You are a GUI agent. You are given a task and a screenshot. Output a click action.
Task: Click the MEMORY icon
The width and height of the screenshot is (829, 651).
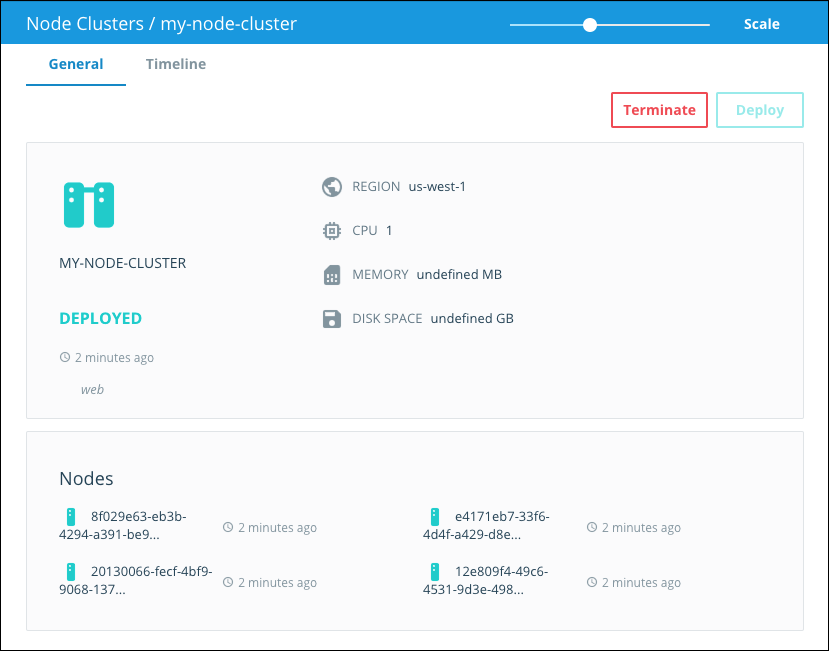pyautogui.click(x=332, y=274)
